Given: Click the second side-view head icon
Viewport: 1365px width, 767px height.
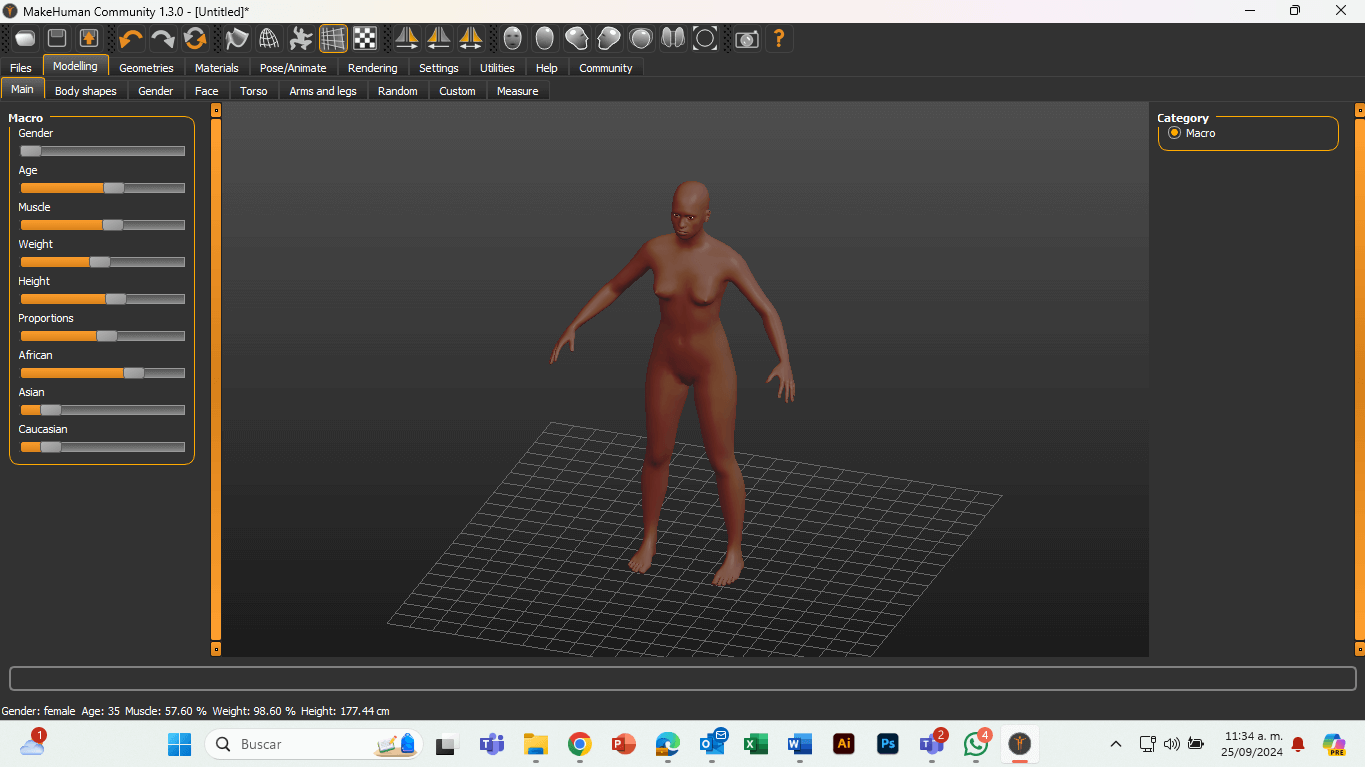Looking at the screenshot, I should (609, 39).
